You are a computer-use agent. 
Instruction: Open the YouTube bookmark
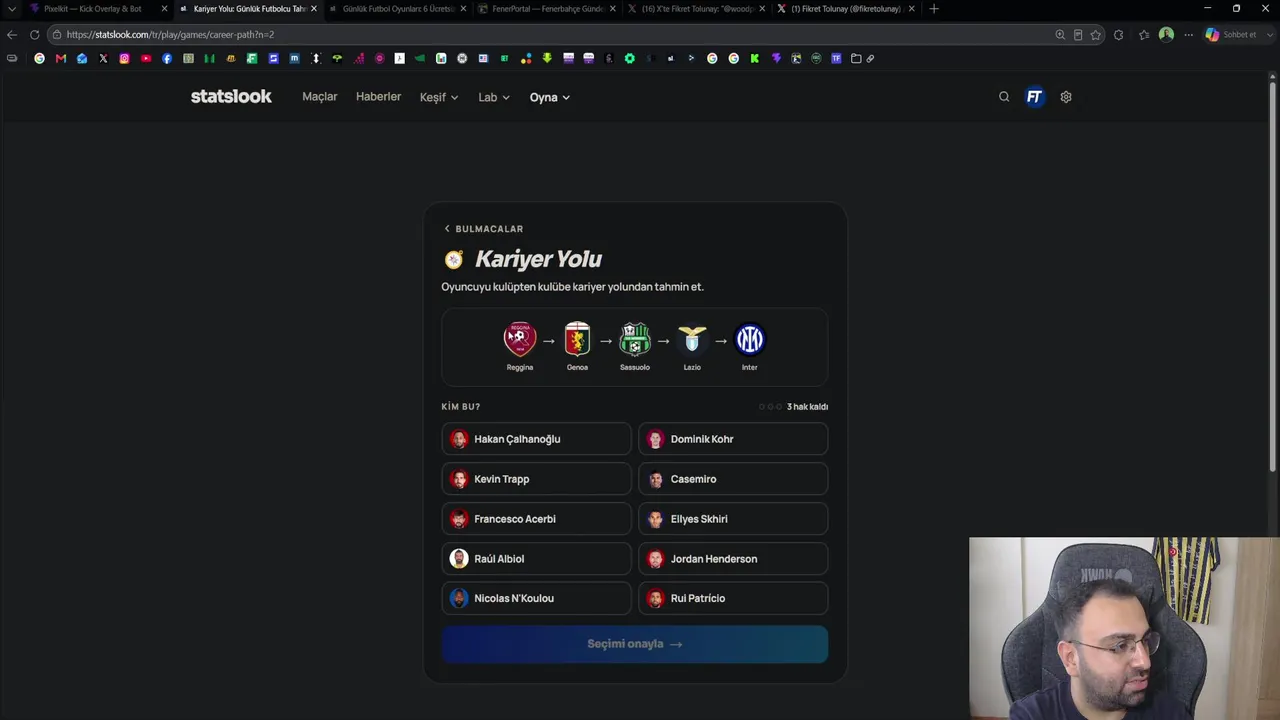146,58
